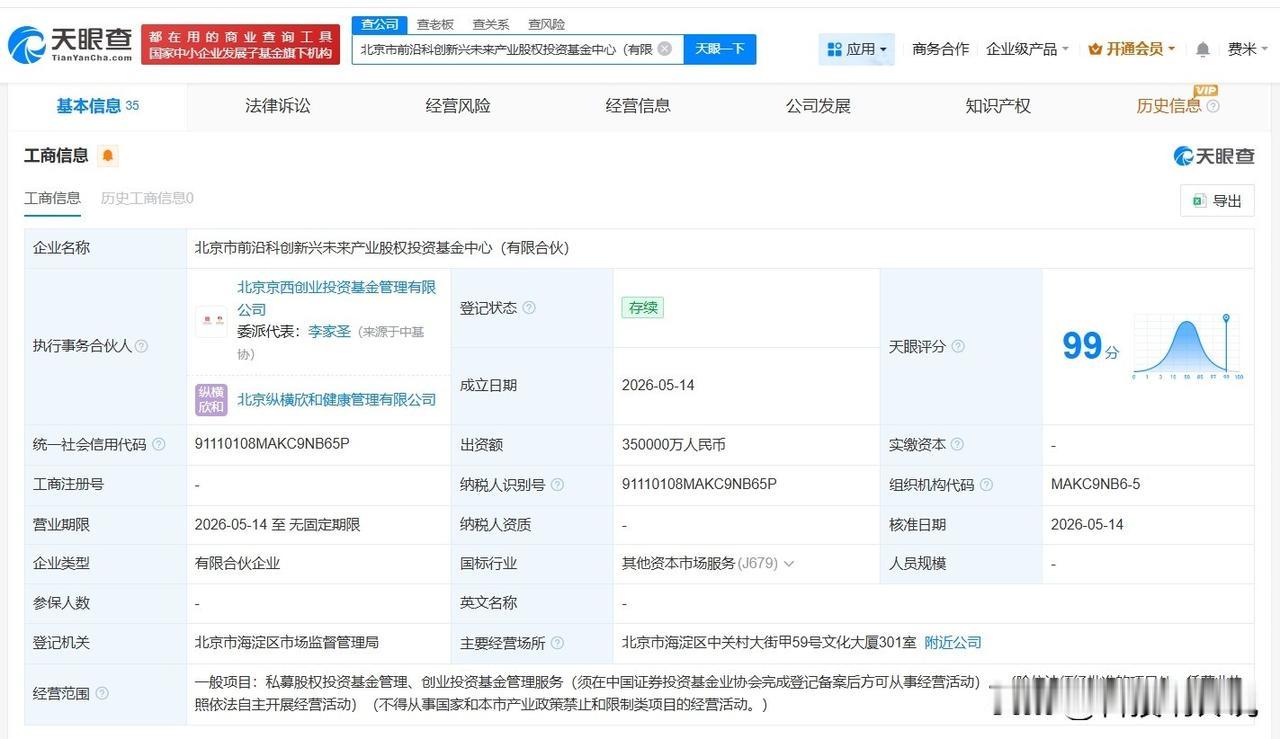Switch to the 公司发展 tab
Screen dimensions: 1280x739
pyautogui.click(x=818, y=106)
